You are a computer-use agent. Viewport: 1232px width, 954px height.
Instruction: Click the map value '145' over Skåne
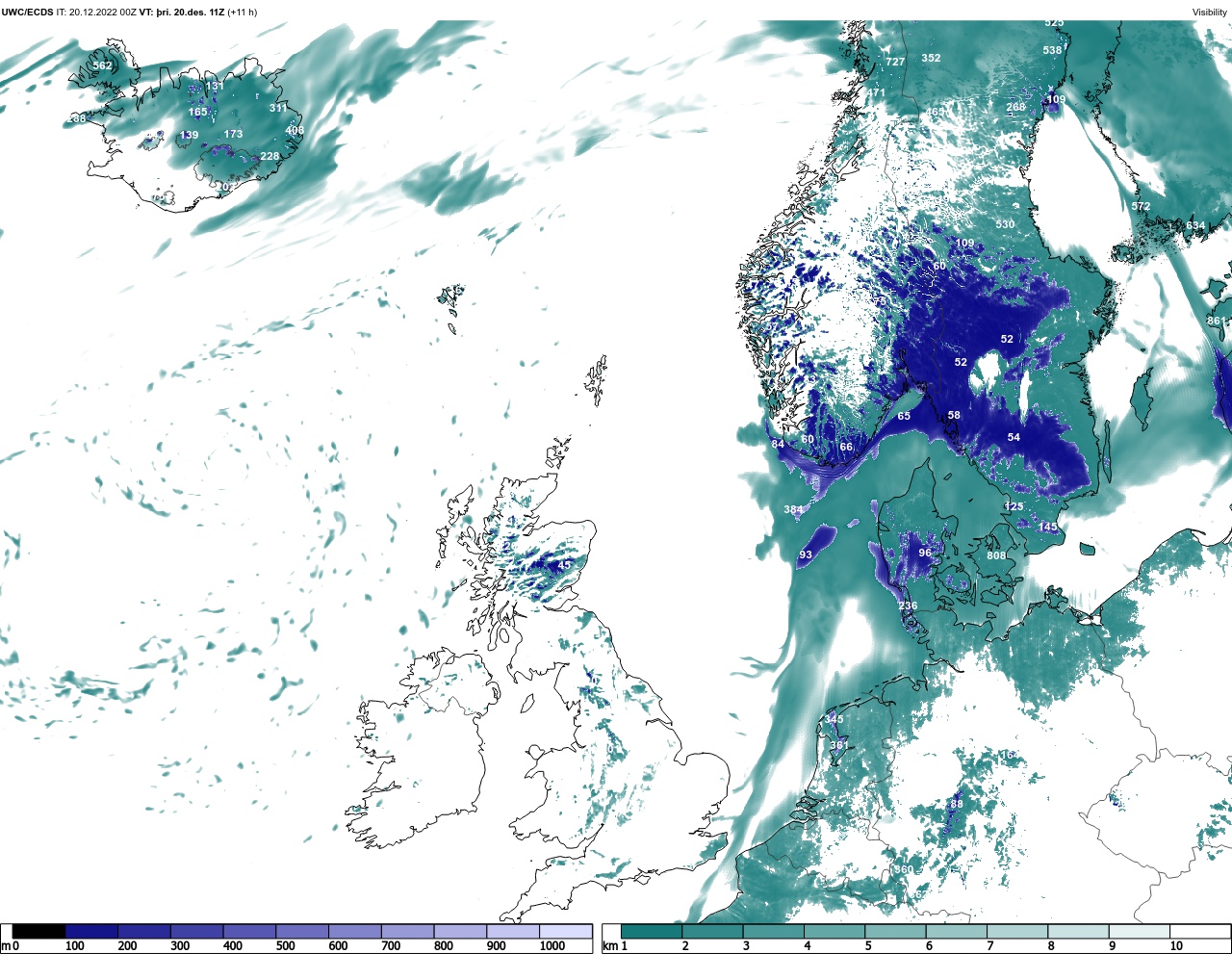pos(1047,528)
